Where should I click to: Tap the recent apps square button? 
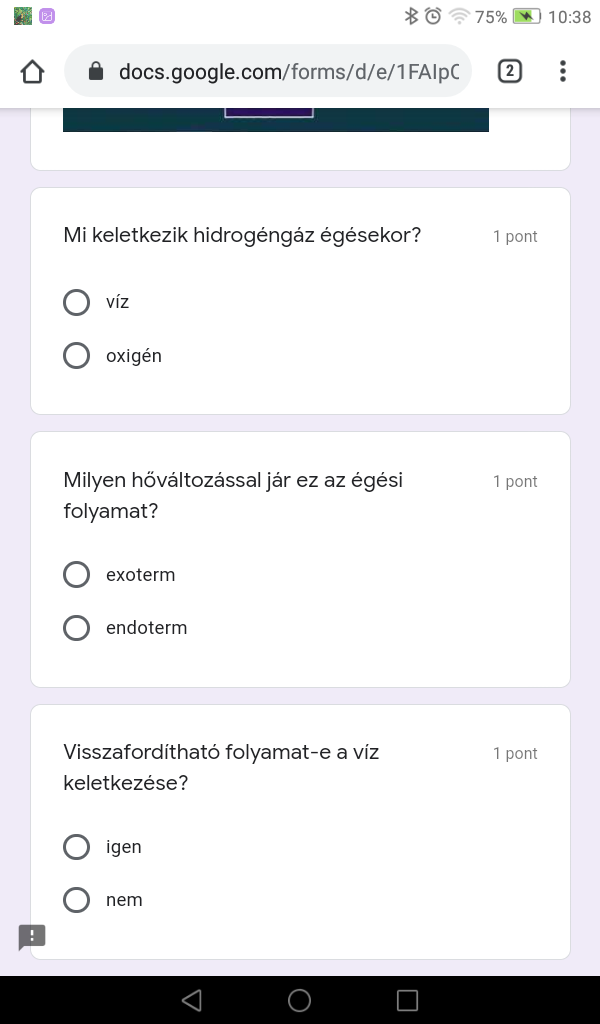coord(407,1000)
